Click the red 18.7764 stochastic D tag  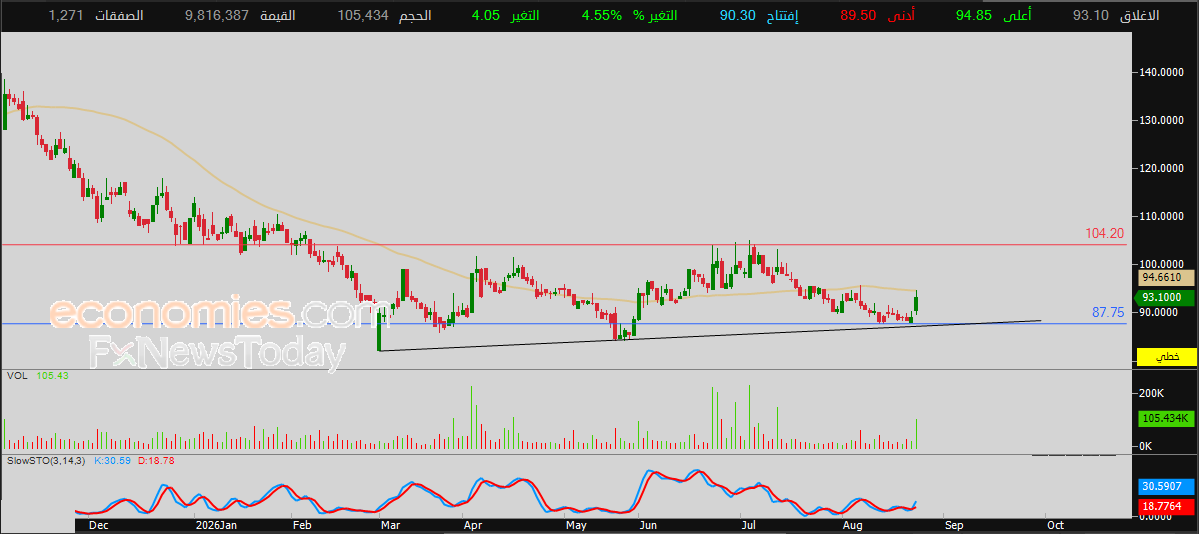tap(1166, 506)
